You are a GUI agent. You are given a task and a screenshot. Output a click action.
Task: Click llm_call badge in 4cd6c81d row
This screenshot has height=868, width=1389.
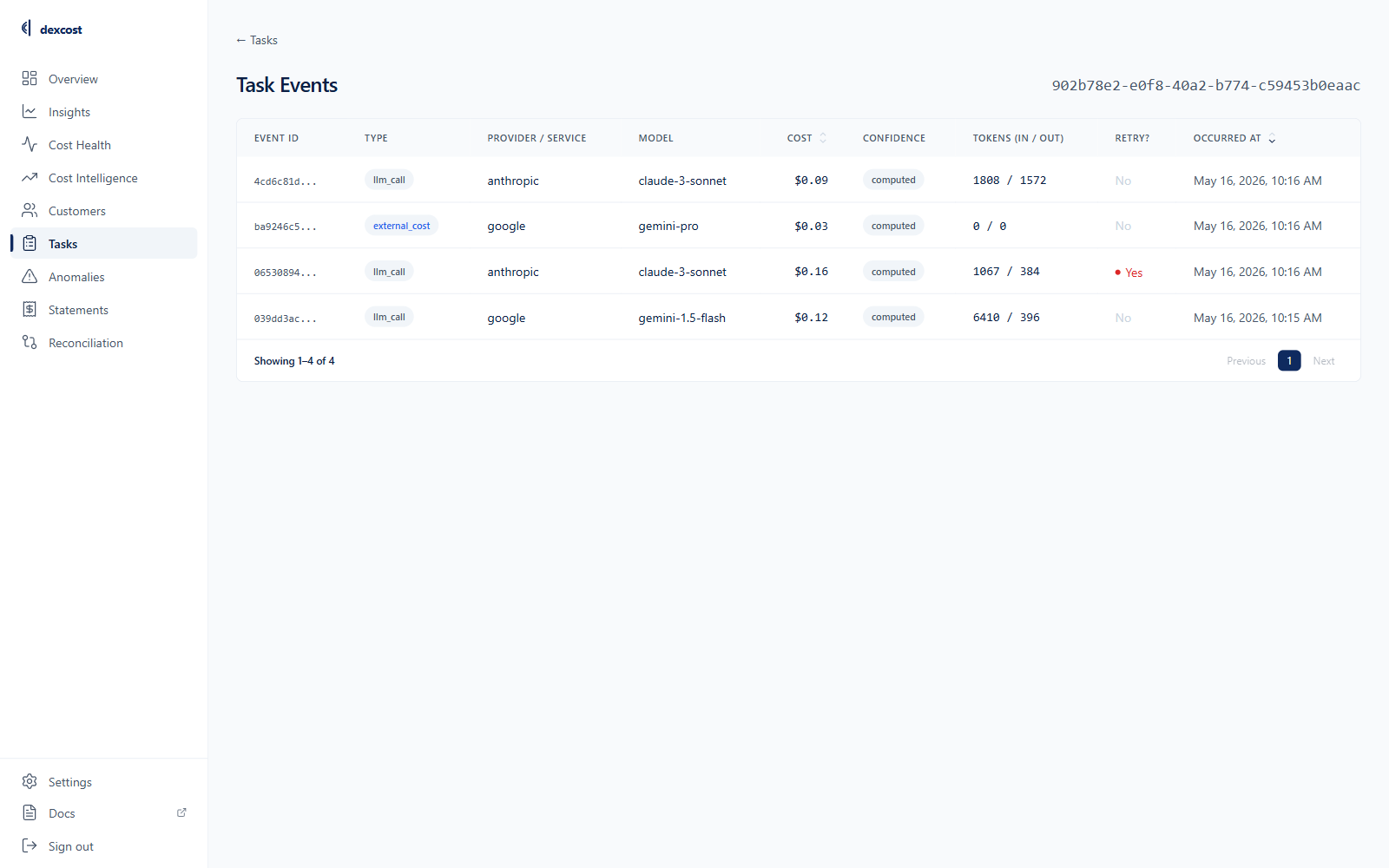(x=389, y=180)
